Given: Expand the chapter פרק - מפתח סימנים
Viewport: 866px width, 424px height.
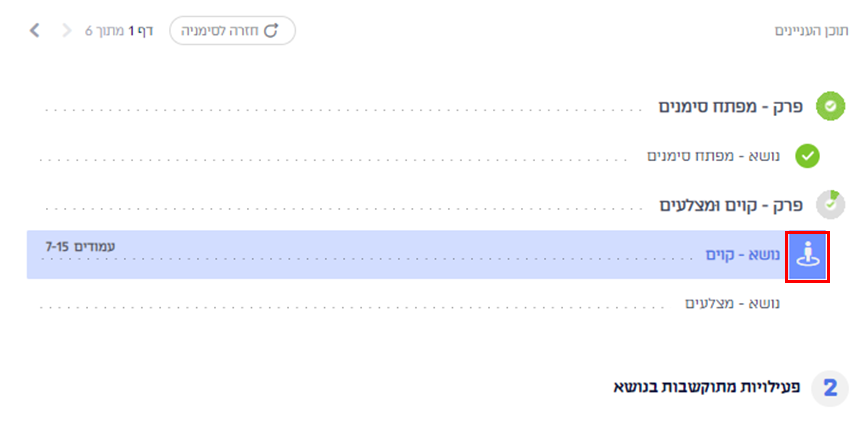Looking at the screenshot, I should pyautogui.click(x=732, y=107).
